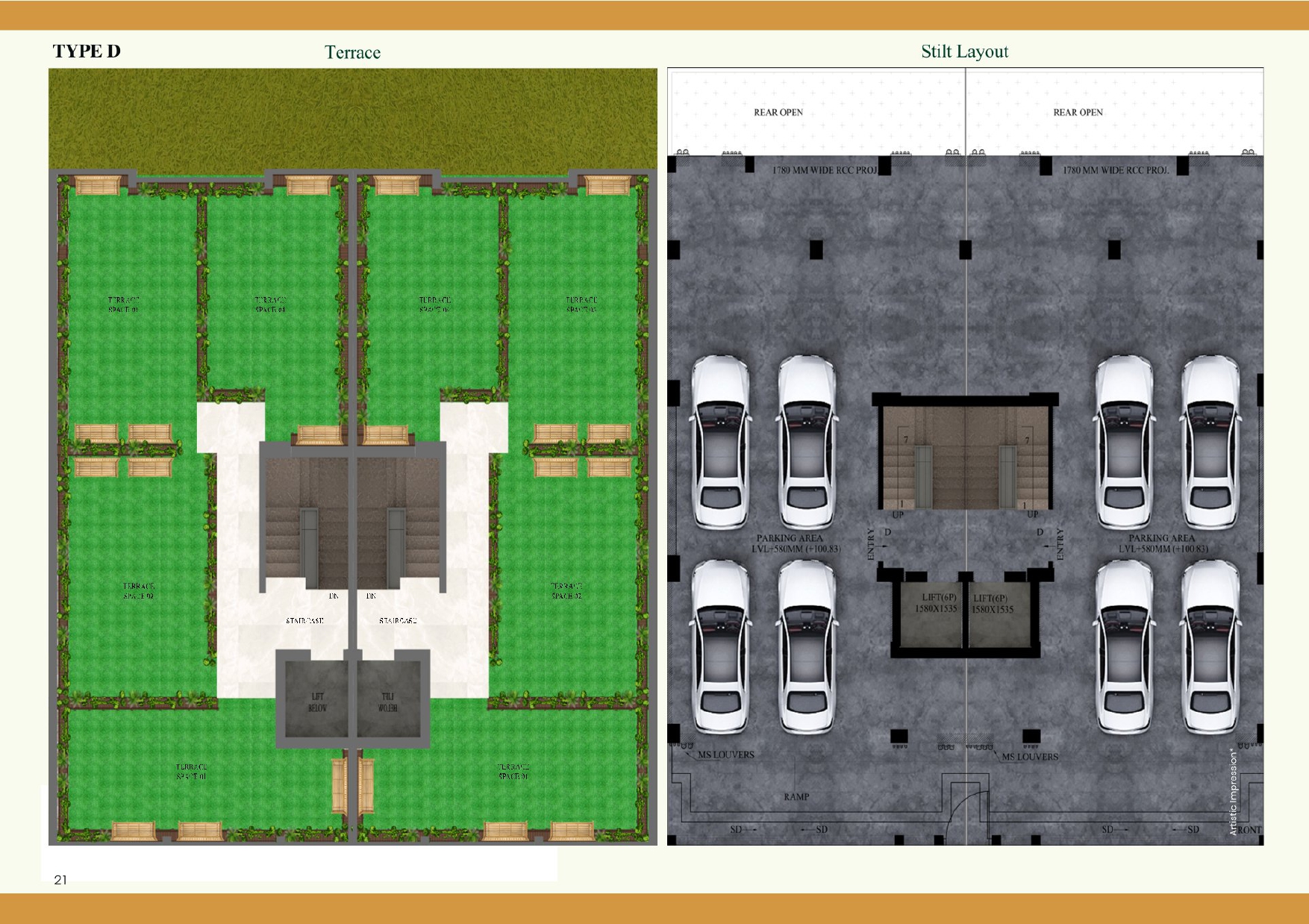Click the right REAR OPEN label

click(1078, 113)
